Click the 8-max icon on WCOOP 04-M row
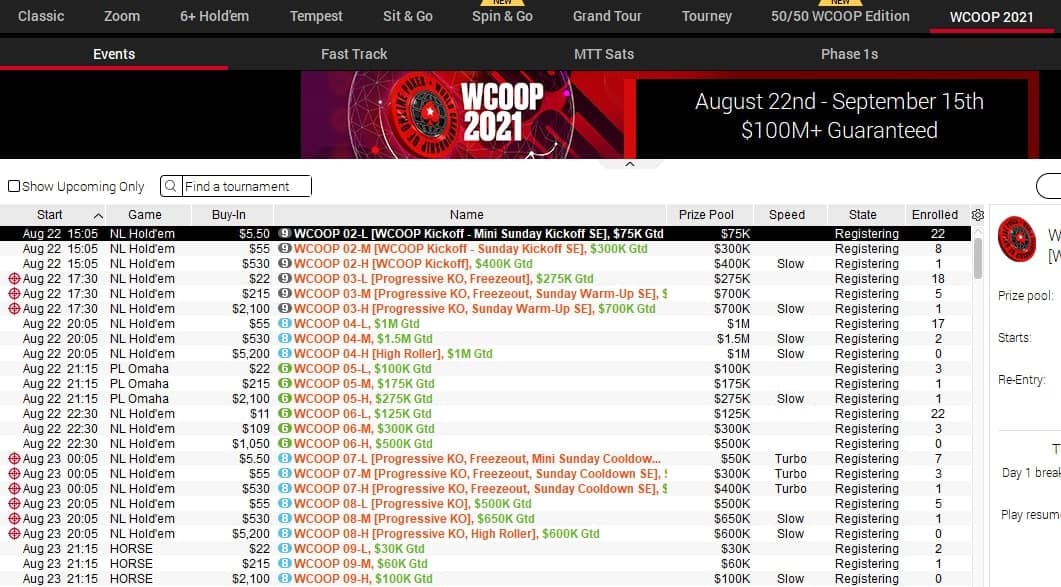 [285, 339]
